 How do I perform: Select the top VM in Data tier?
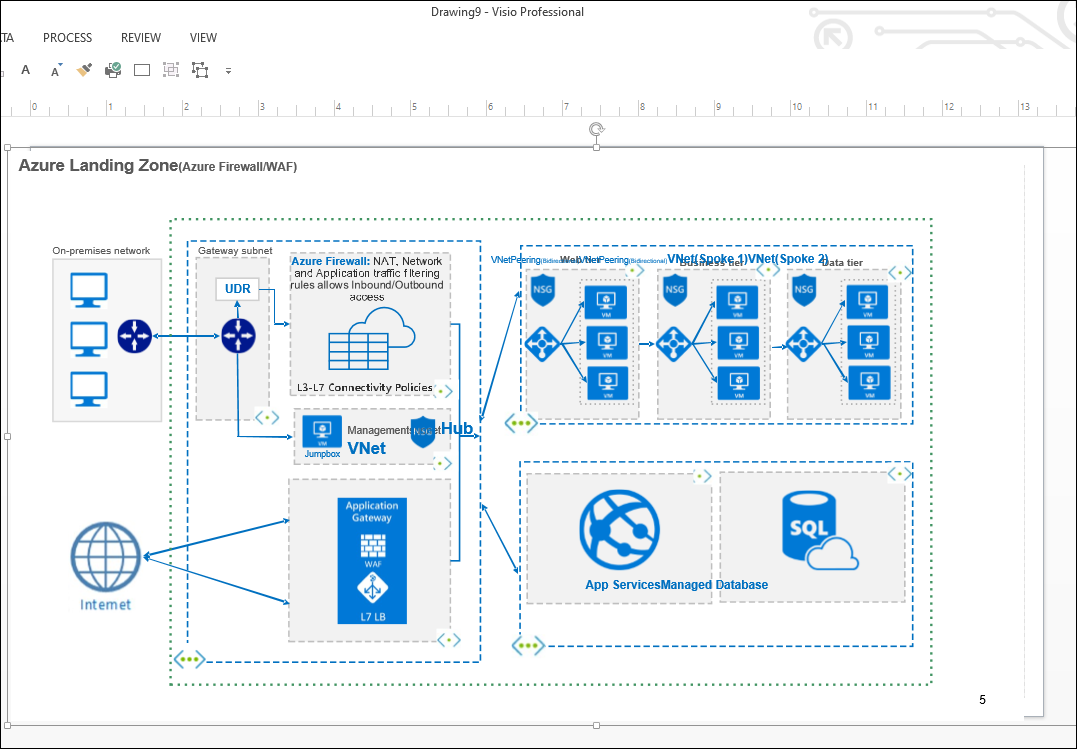pos(868,302)
